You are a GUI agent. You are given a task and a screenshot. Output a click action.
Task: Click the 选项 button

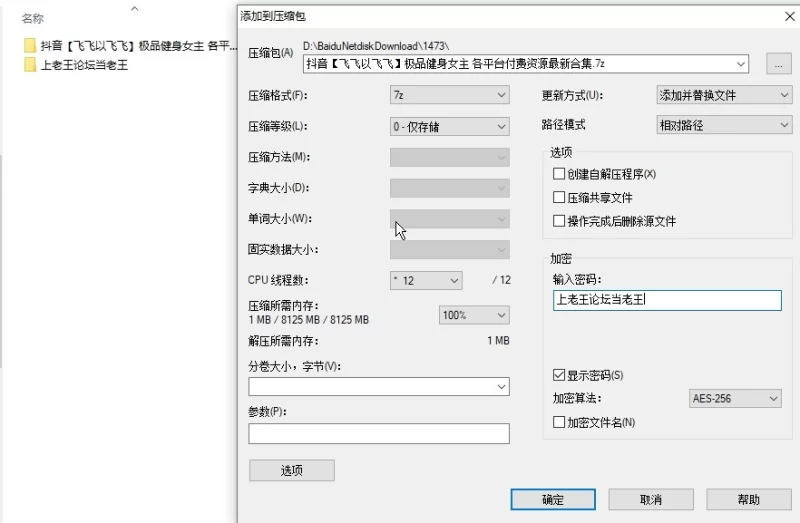tap(292, 470)
